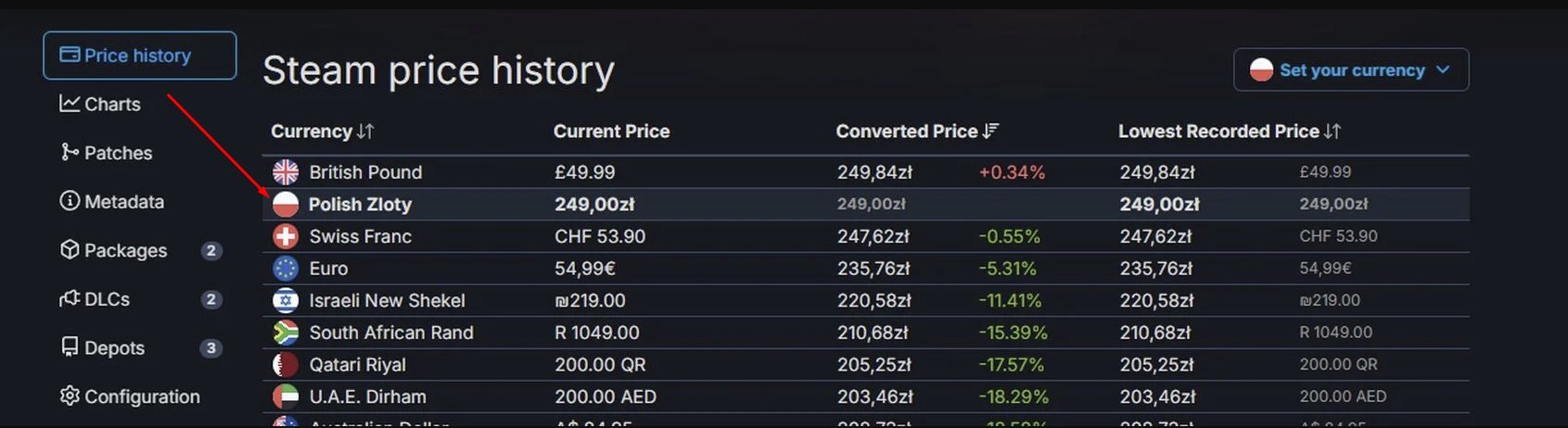Click the Price history card icon

(x=70, y=55)
